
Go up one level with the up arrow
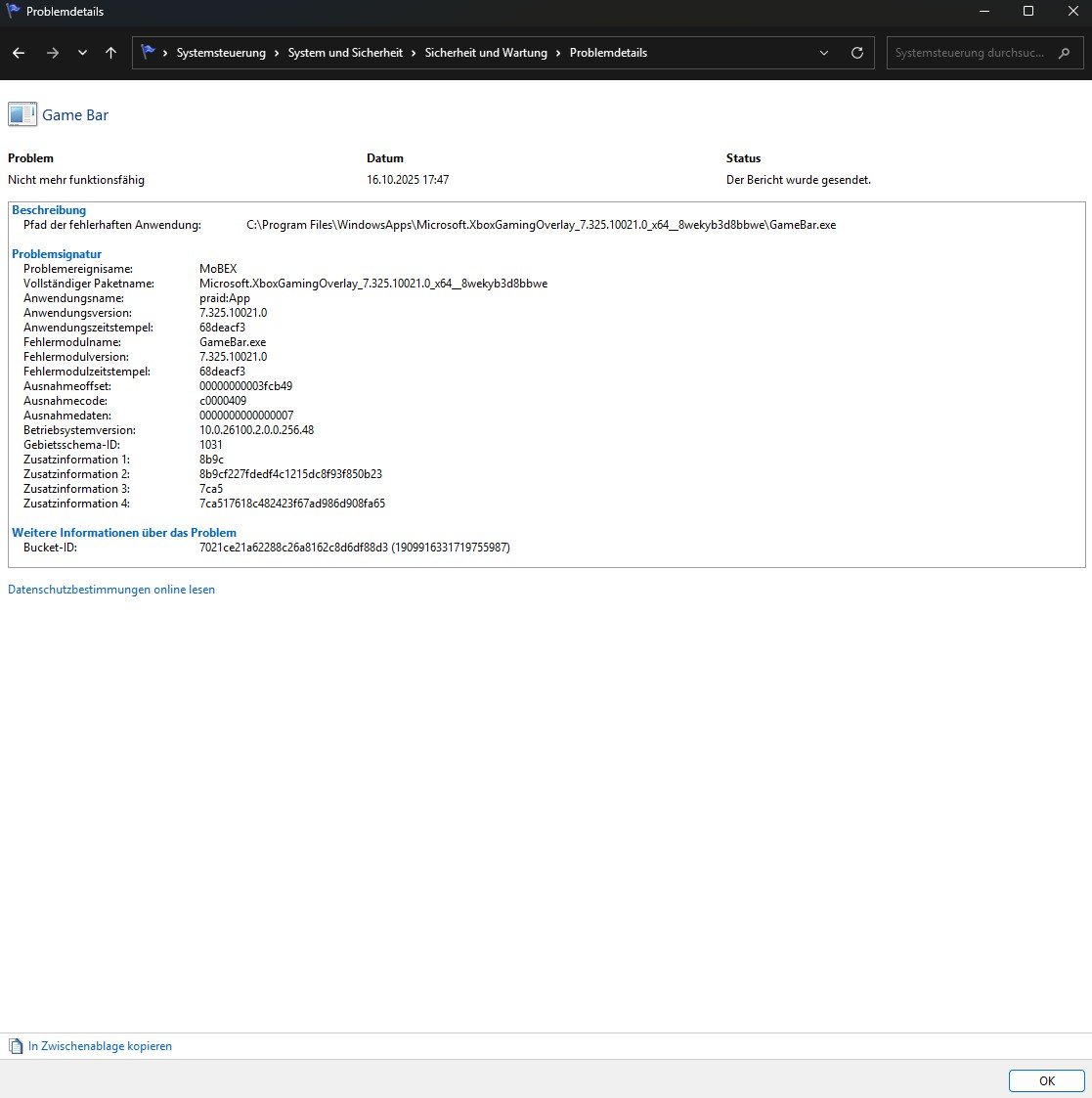coord(110,53)
